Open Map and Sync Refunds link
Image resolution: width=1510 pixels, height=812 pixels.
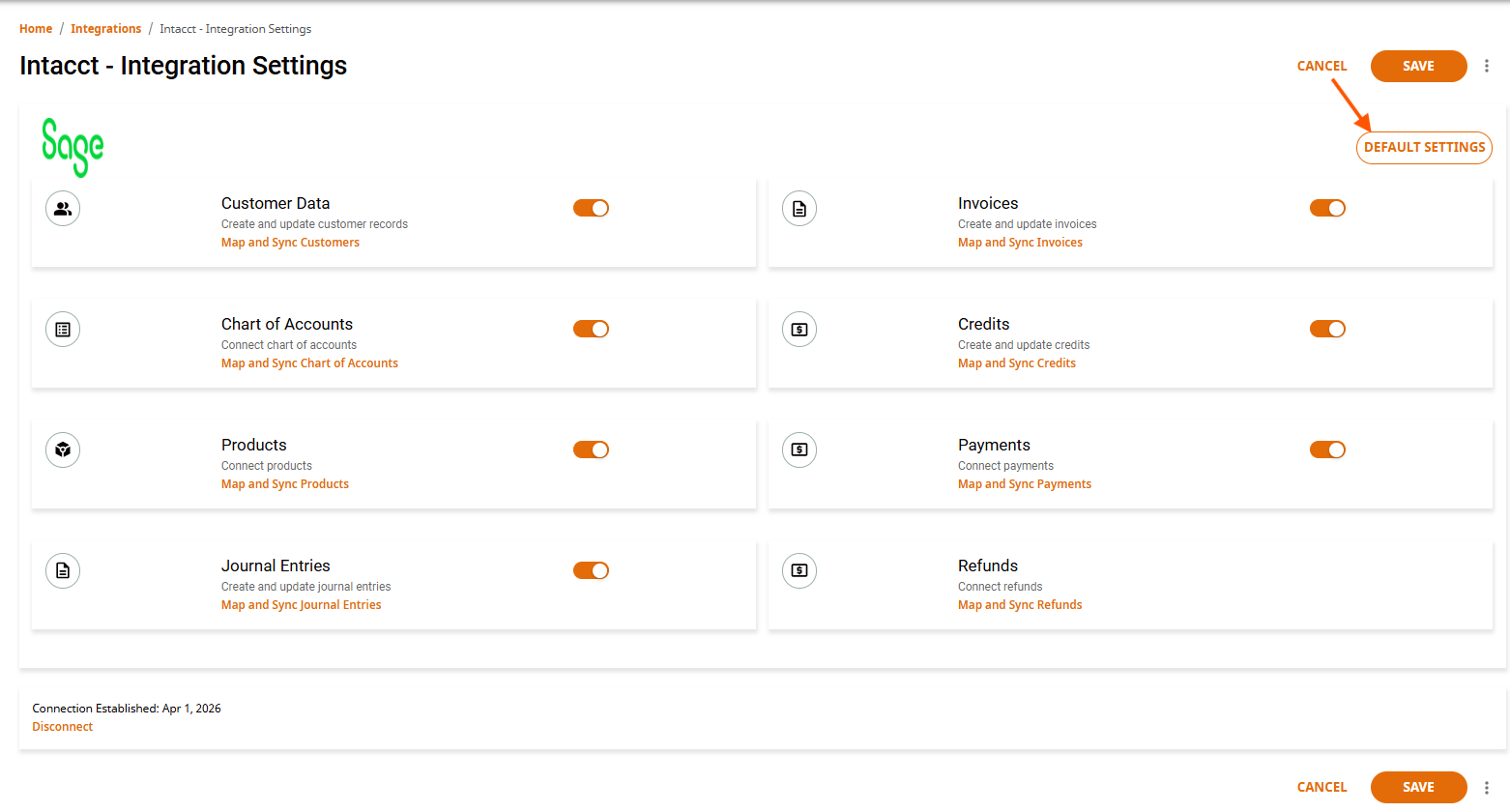(x=1020, y=605)
